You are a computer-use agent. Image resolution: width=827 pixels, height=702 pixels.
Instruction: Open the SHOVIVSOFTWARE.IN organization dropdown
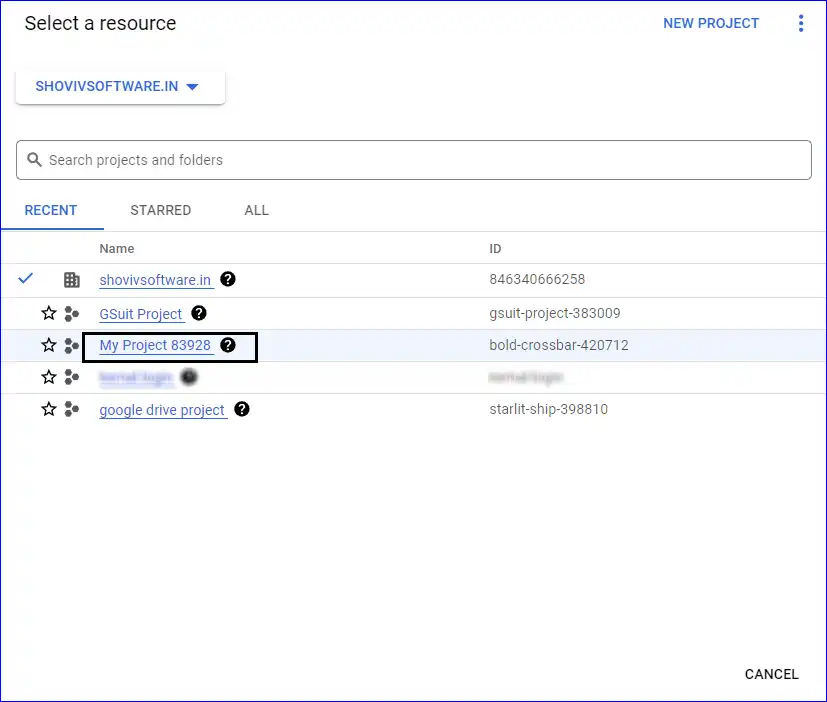tap(119, 87)
